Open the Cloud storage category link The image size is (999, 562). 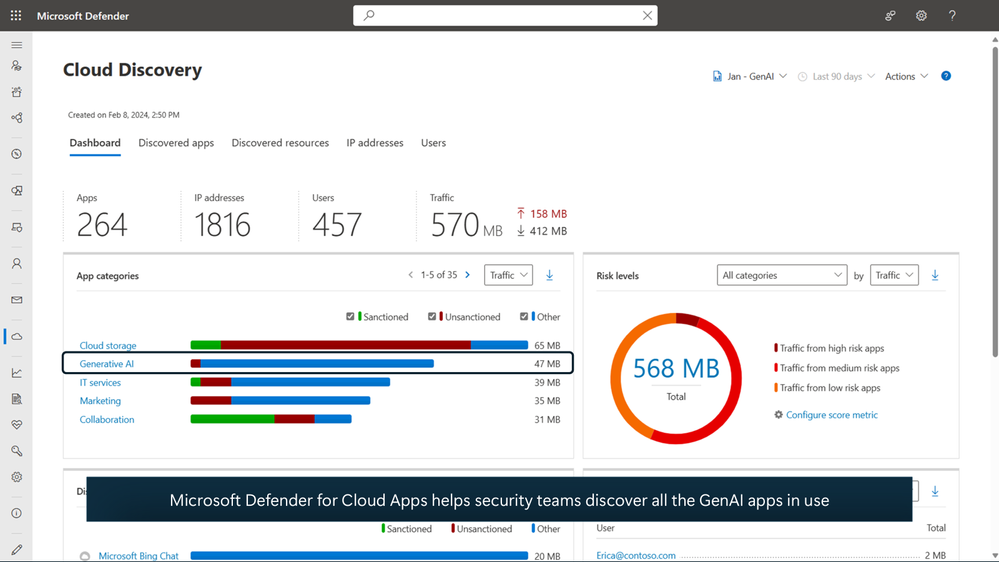pyautogui.click(x=108, y=345)
